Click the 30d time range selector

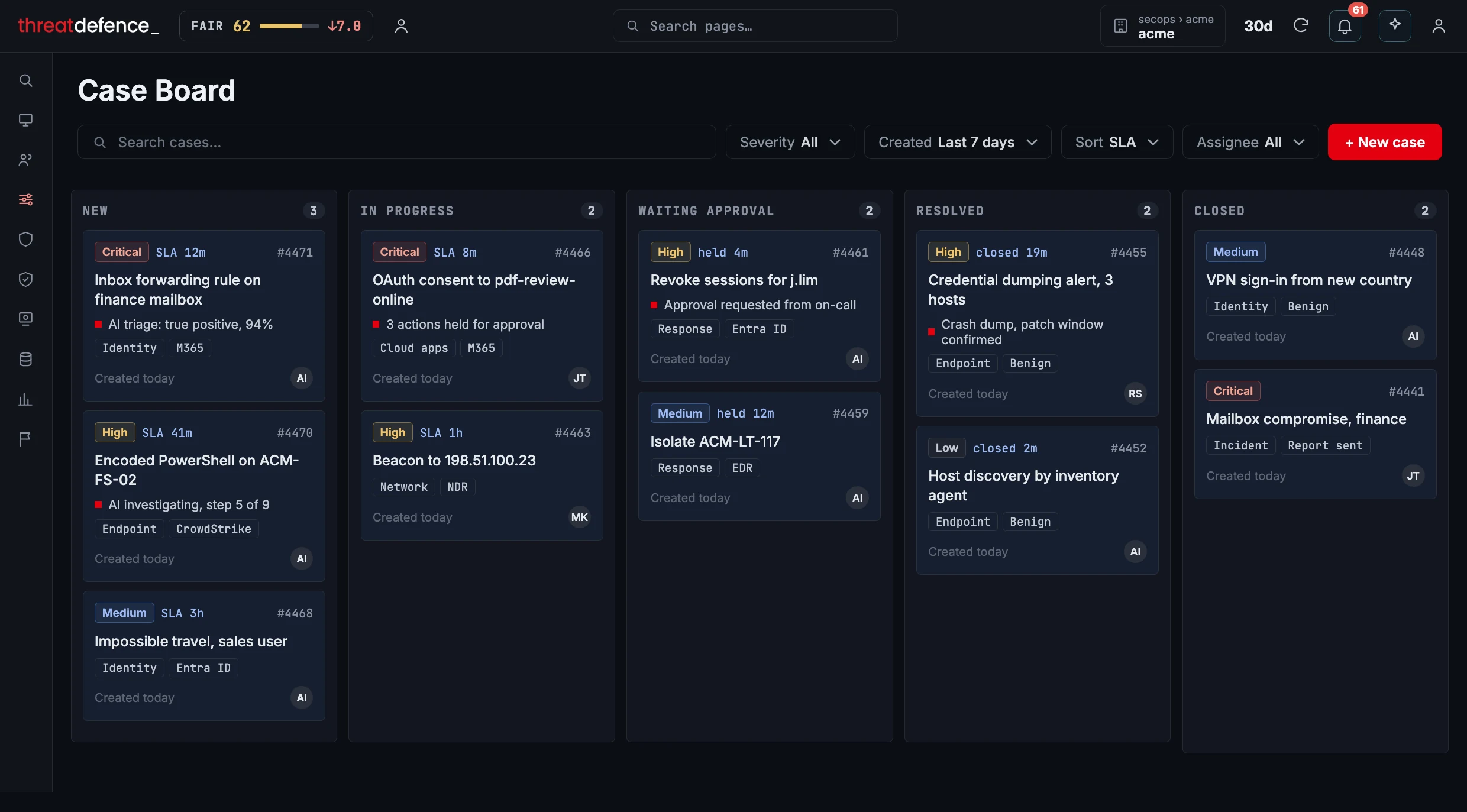coord(1258,26)
